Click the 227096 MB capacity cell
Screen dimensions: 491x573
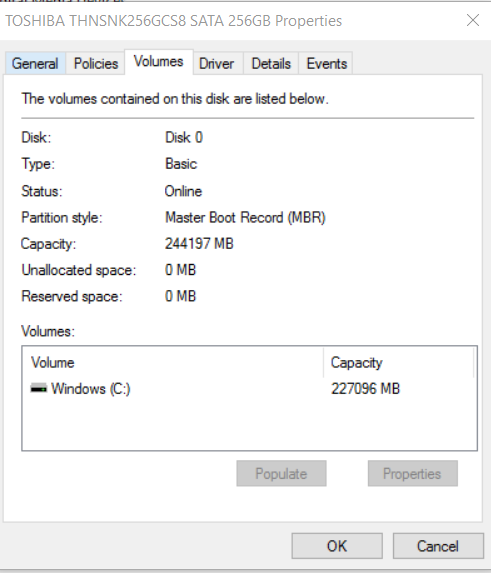tap(365, 388)
